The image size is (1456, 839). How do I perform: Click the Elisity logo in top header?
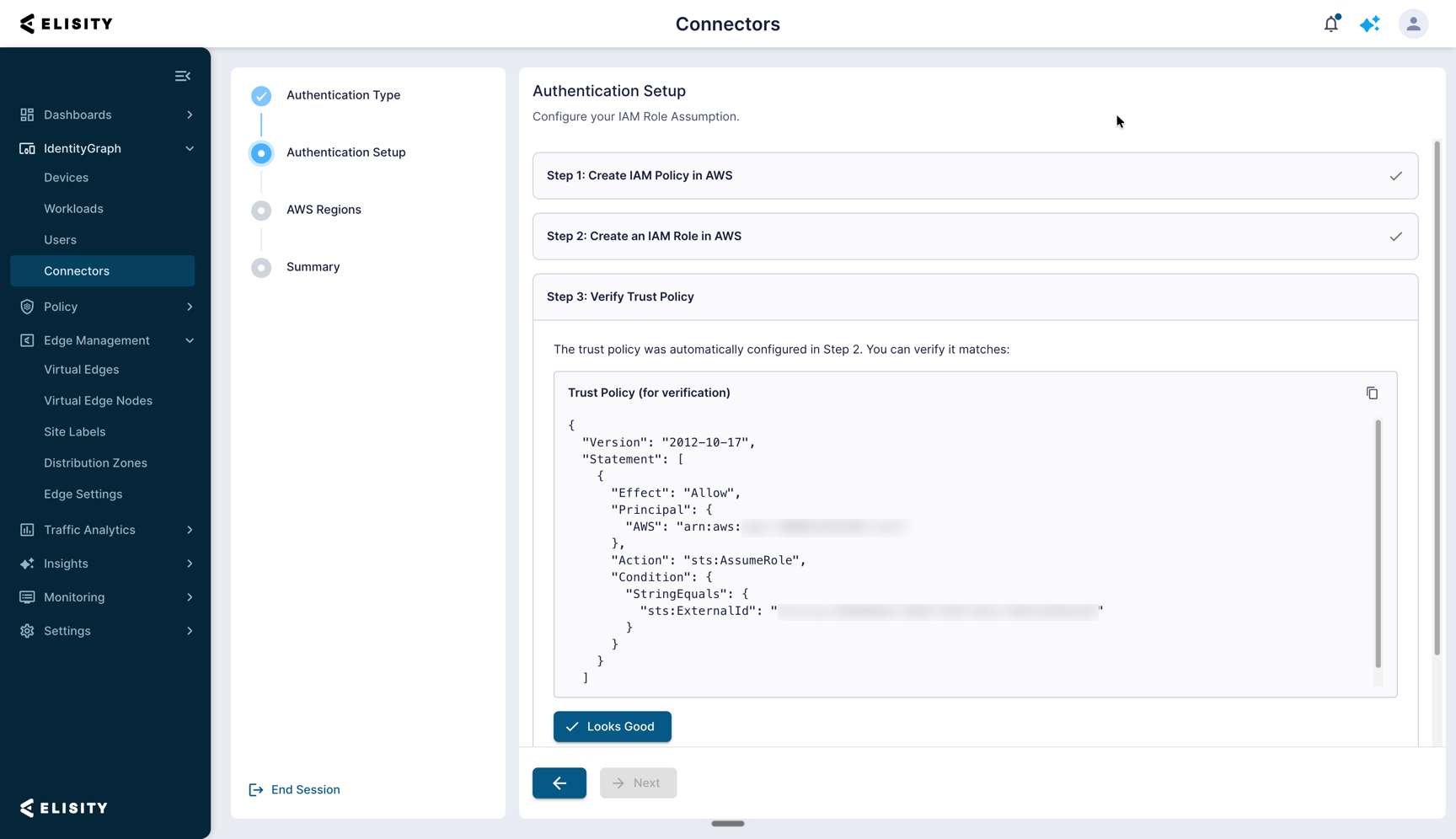(66, 24)
